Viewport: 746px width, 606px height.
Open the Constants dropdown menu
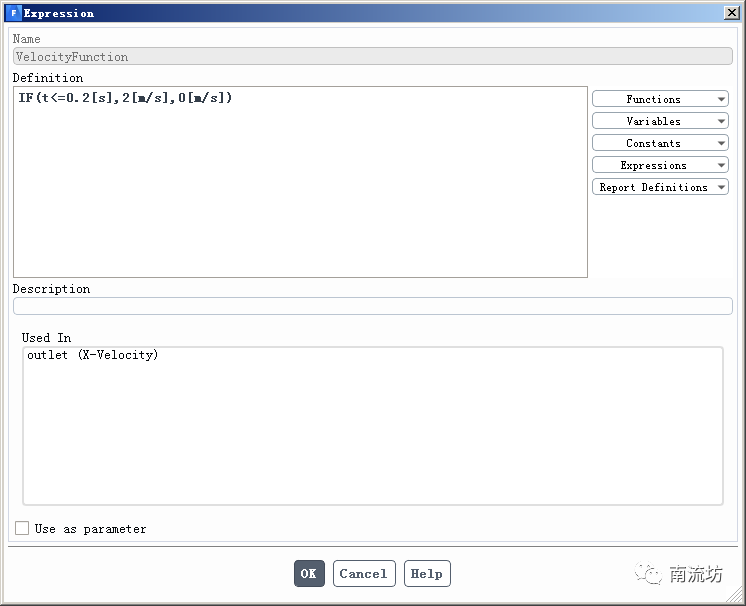tap(660, 143)
